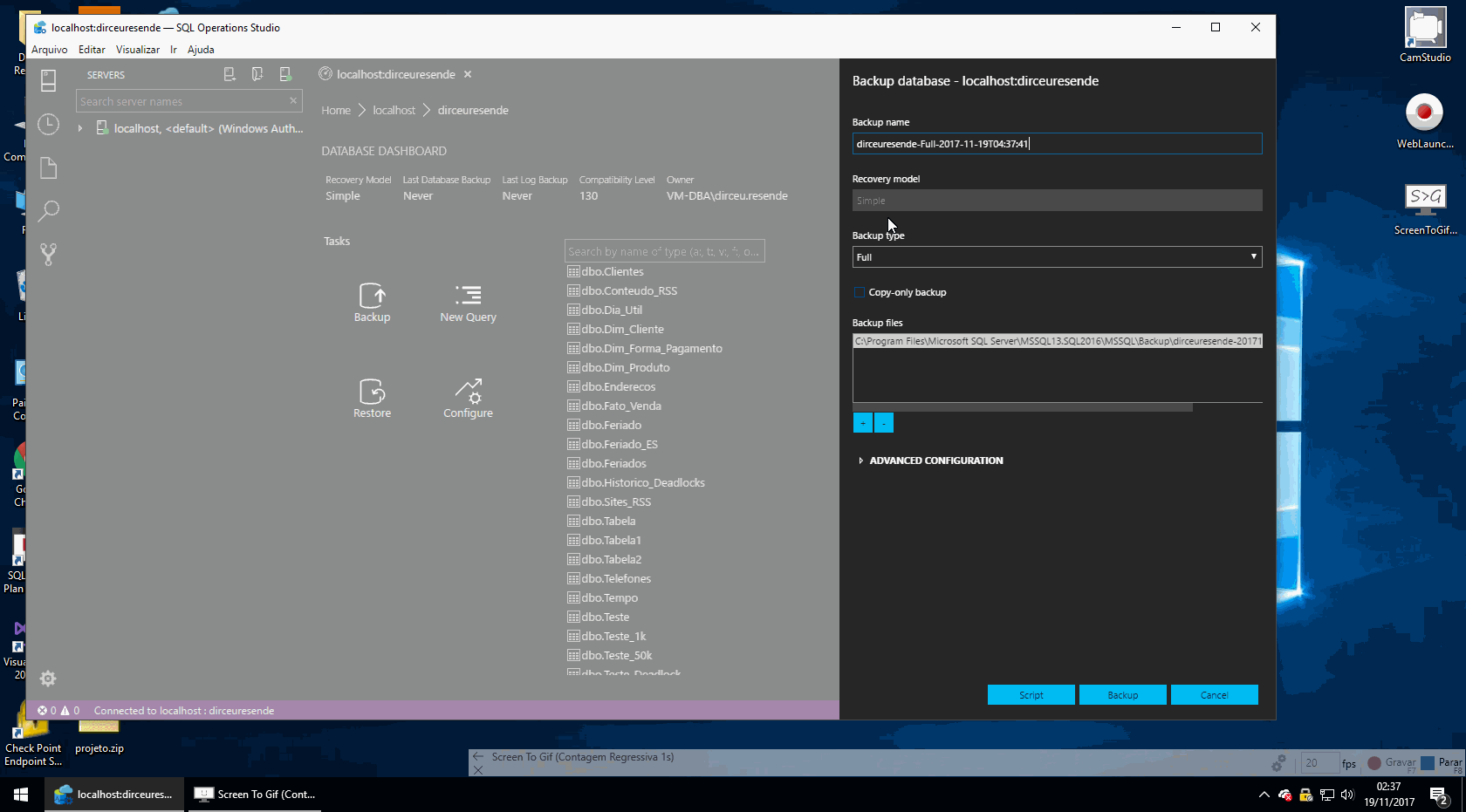The image size is (1466, 812).
Task: Click the Show Active Connections icon
Action: click(x=285, y=75)
